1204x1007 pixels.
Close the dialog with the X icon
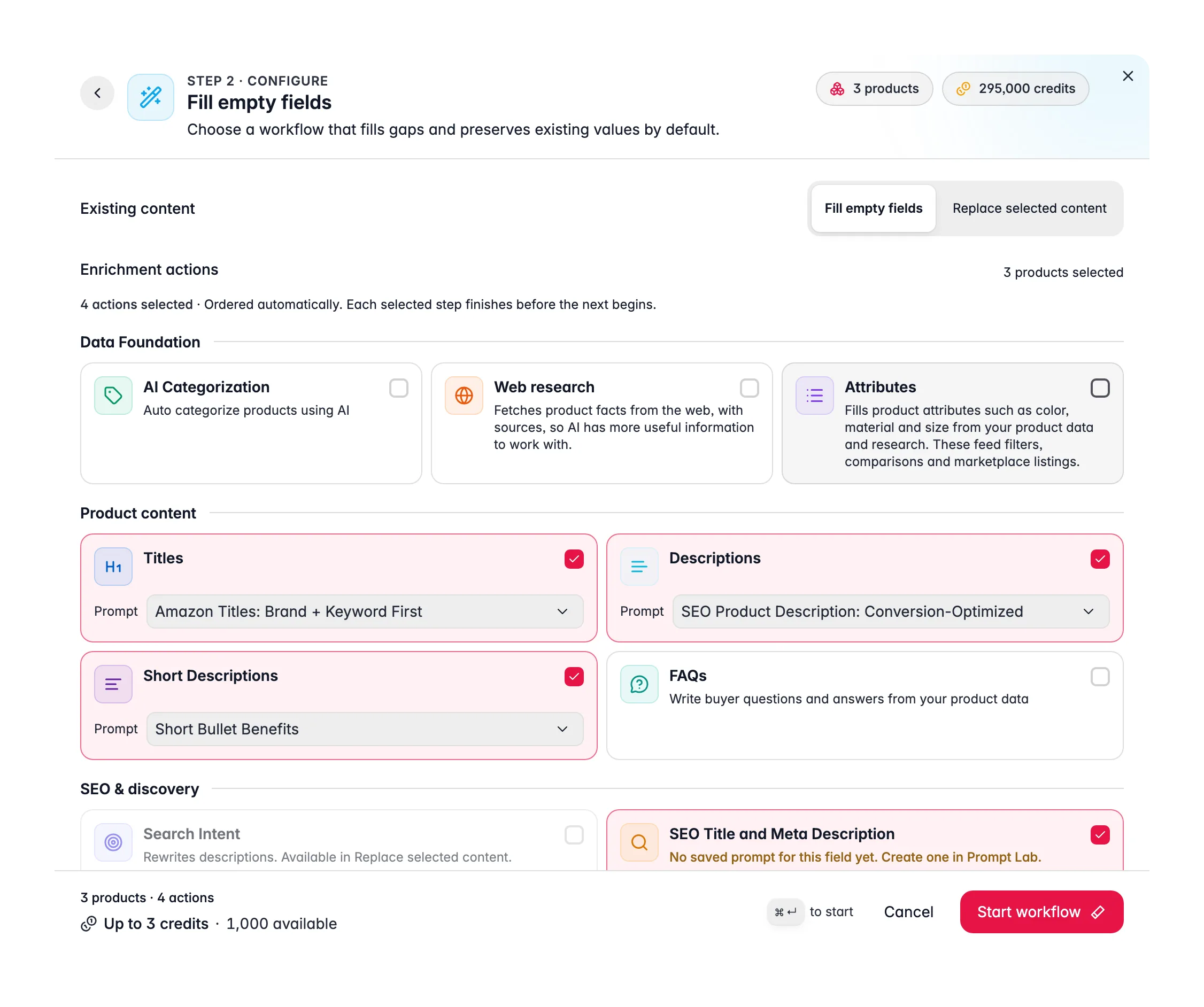(1128, 76)
